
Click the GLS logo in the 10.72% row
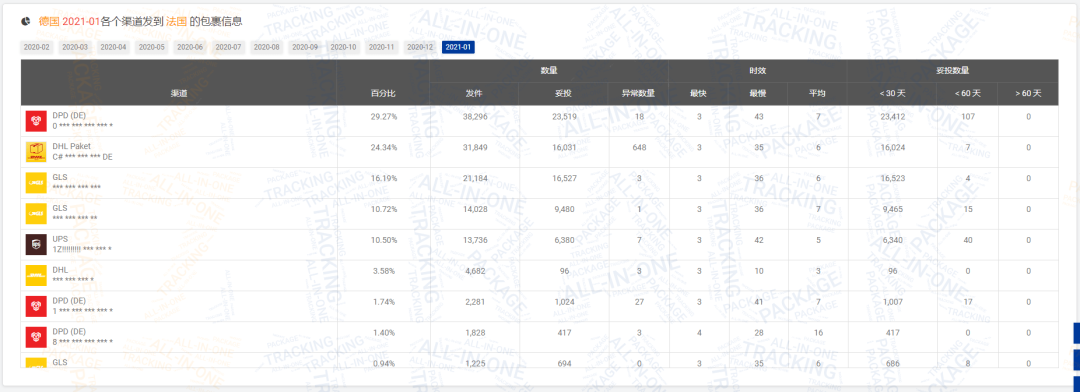[36, 214]
